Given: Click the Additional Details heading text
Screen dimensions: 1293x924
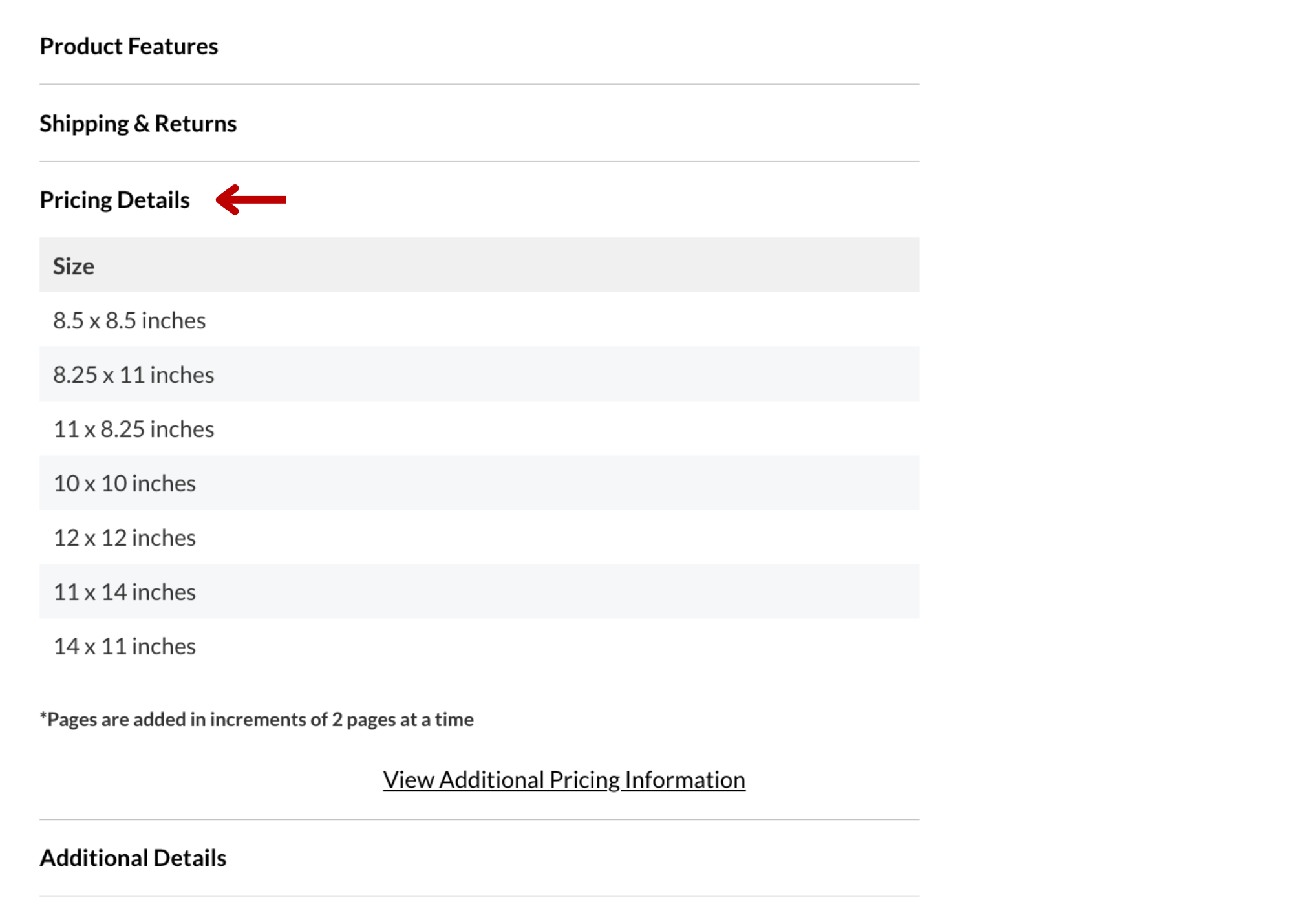Looking at the screenshot, I should coord(133,857).
